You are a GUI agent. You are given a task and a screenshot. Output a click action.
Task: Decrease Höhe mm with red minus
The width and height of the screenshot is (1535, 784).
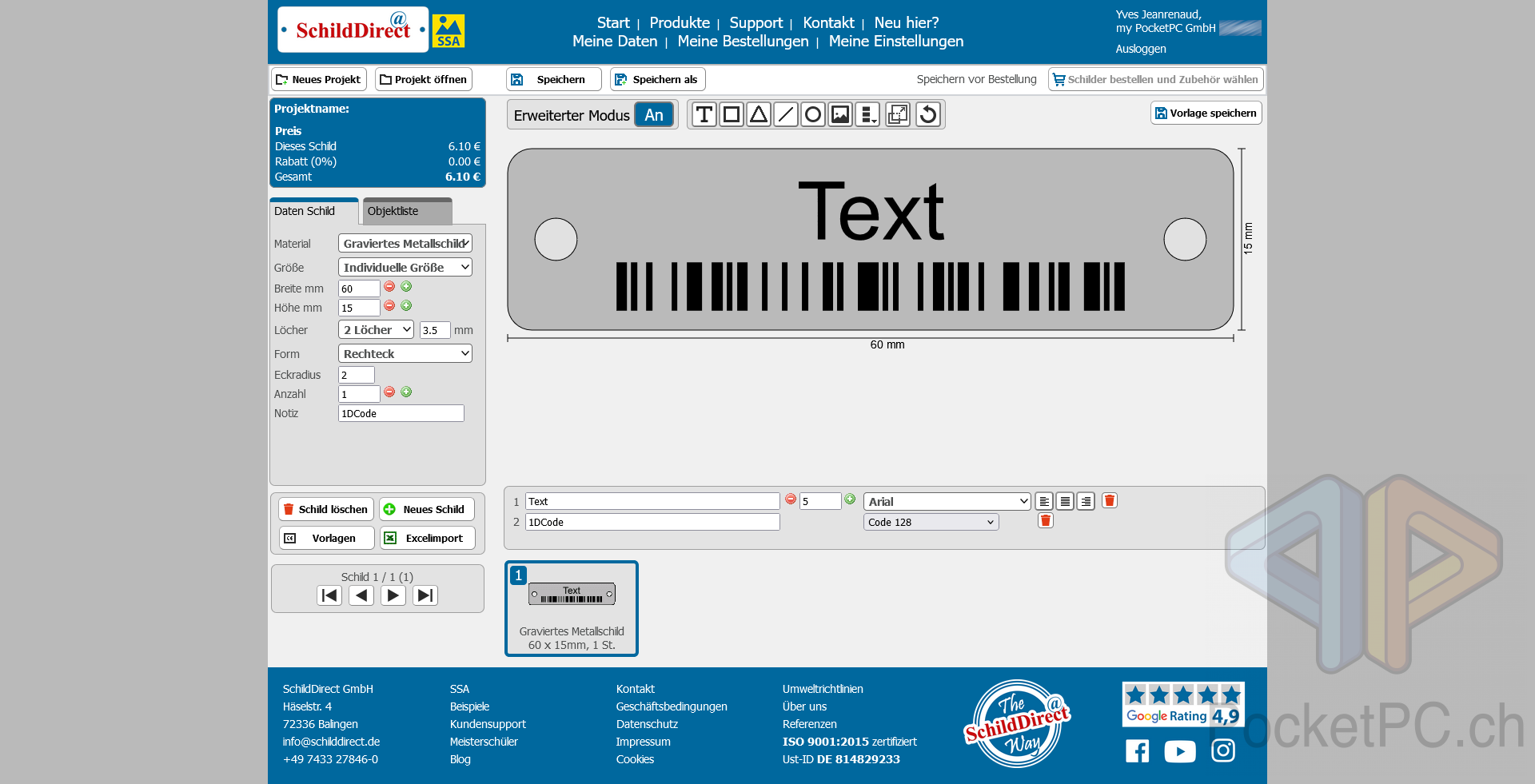(389, 305)
